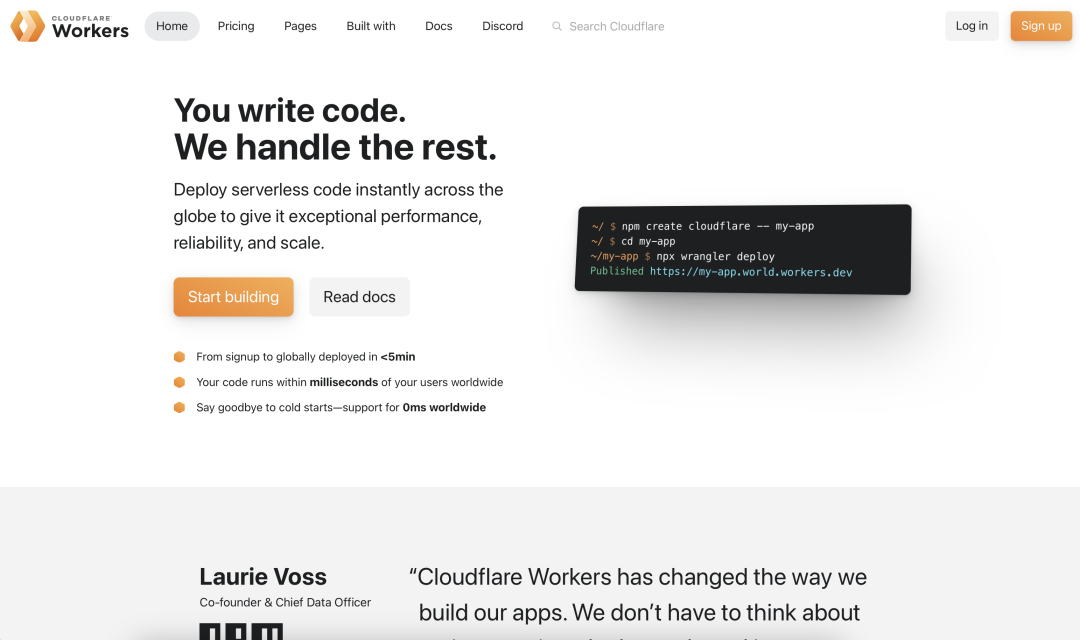Click the orange Sign up button
The image size is (1080, 640).
(1041, 26)
